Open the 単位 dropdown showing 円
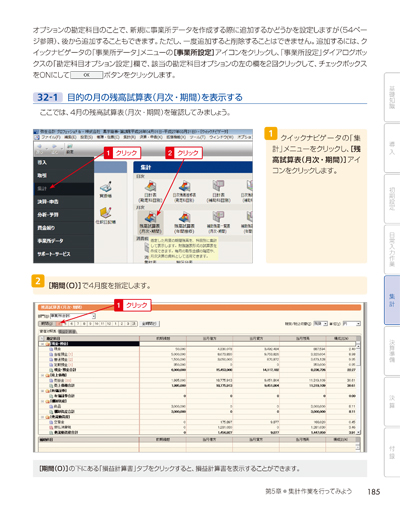Viewport: 400px width, 510px height. tap(352, 323)
